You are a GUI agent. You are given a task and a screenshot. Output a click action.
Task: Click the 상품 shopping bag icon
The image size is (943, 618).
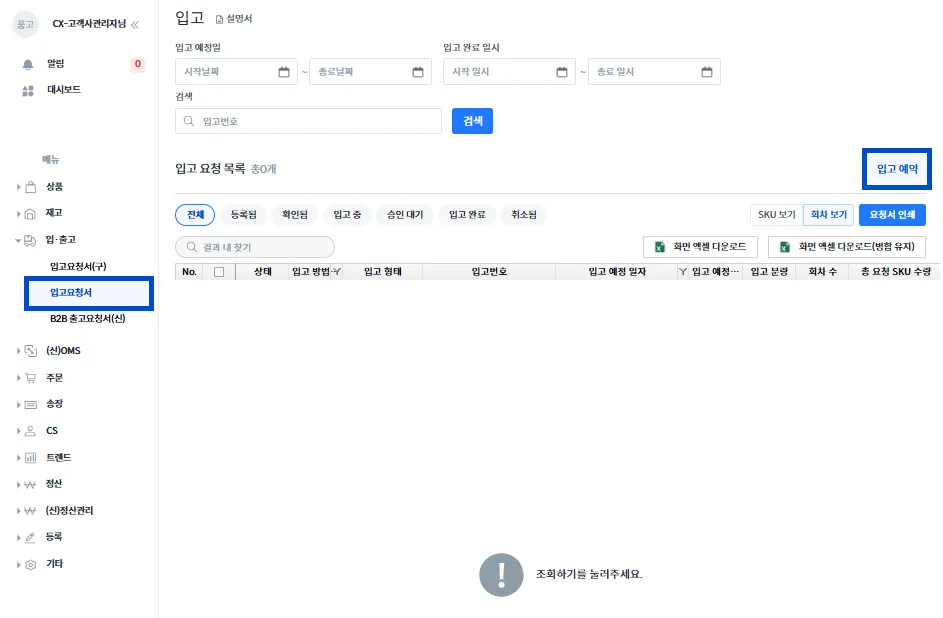[x=31, y=187]
